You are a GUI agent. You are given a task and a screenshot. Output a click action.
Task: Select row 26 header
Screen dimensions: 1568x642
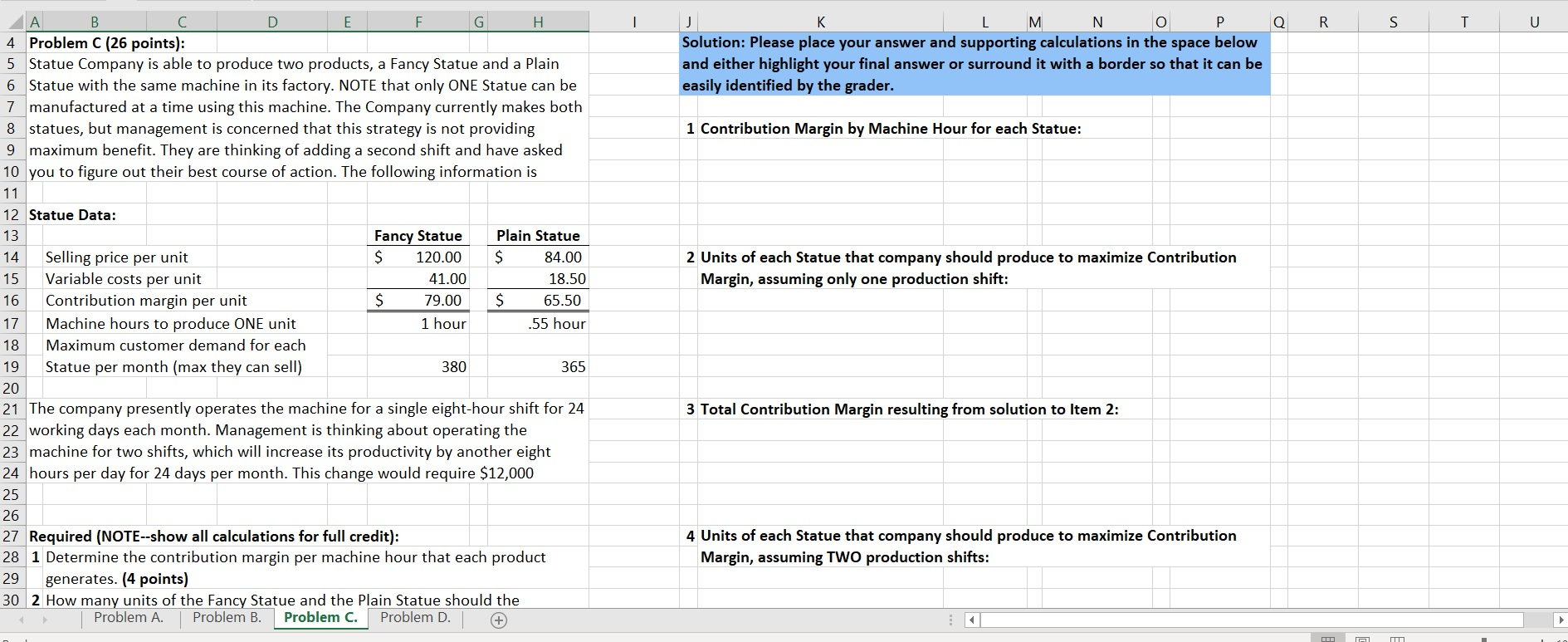12,516
